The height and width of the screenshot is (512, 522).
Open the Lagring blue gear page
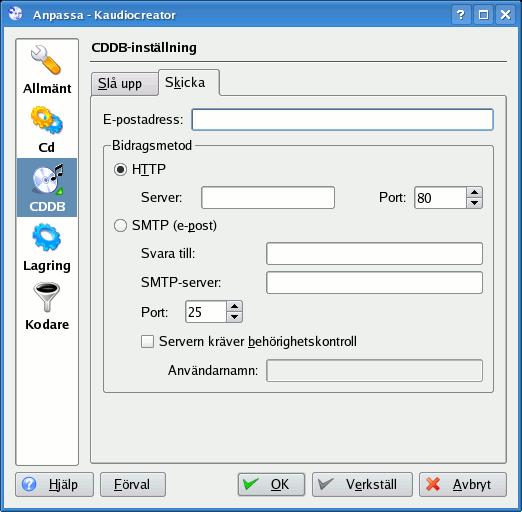[47, 247]
